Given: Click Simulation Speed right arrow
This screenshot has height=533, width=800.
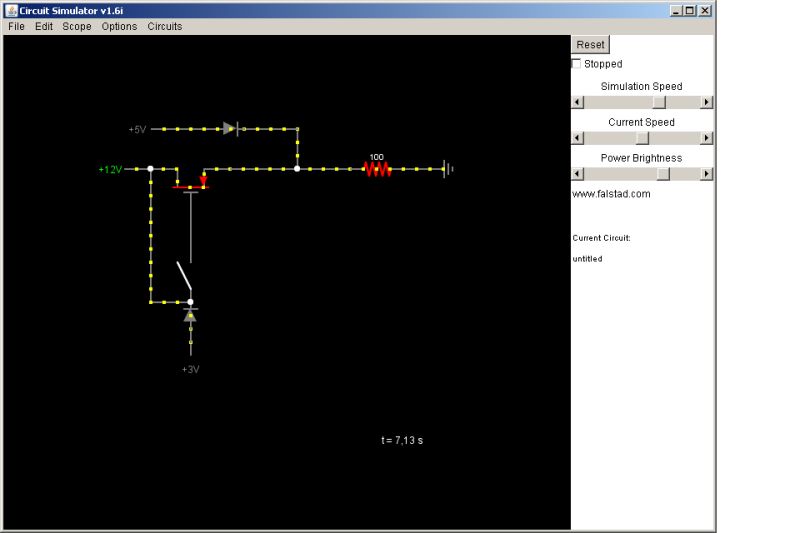Looking at the screenshot, I should tap(707, 102).
